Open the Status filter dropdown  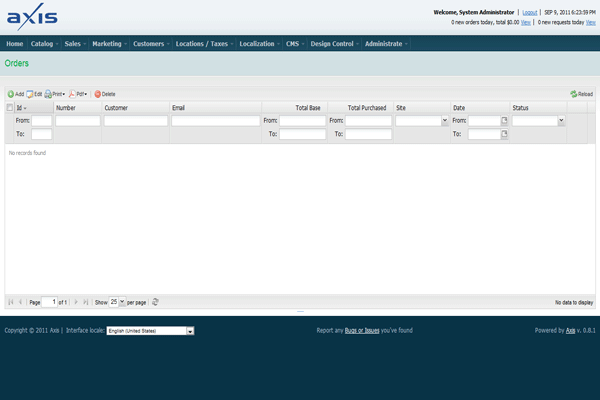pos(561,121)
